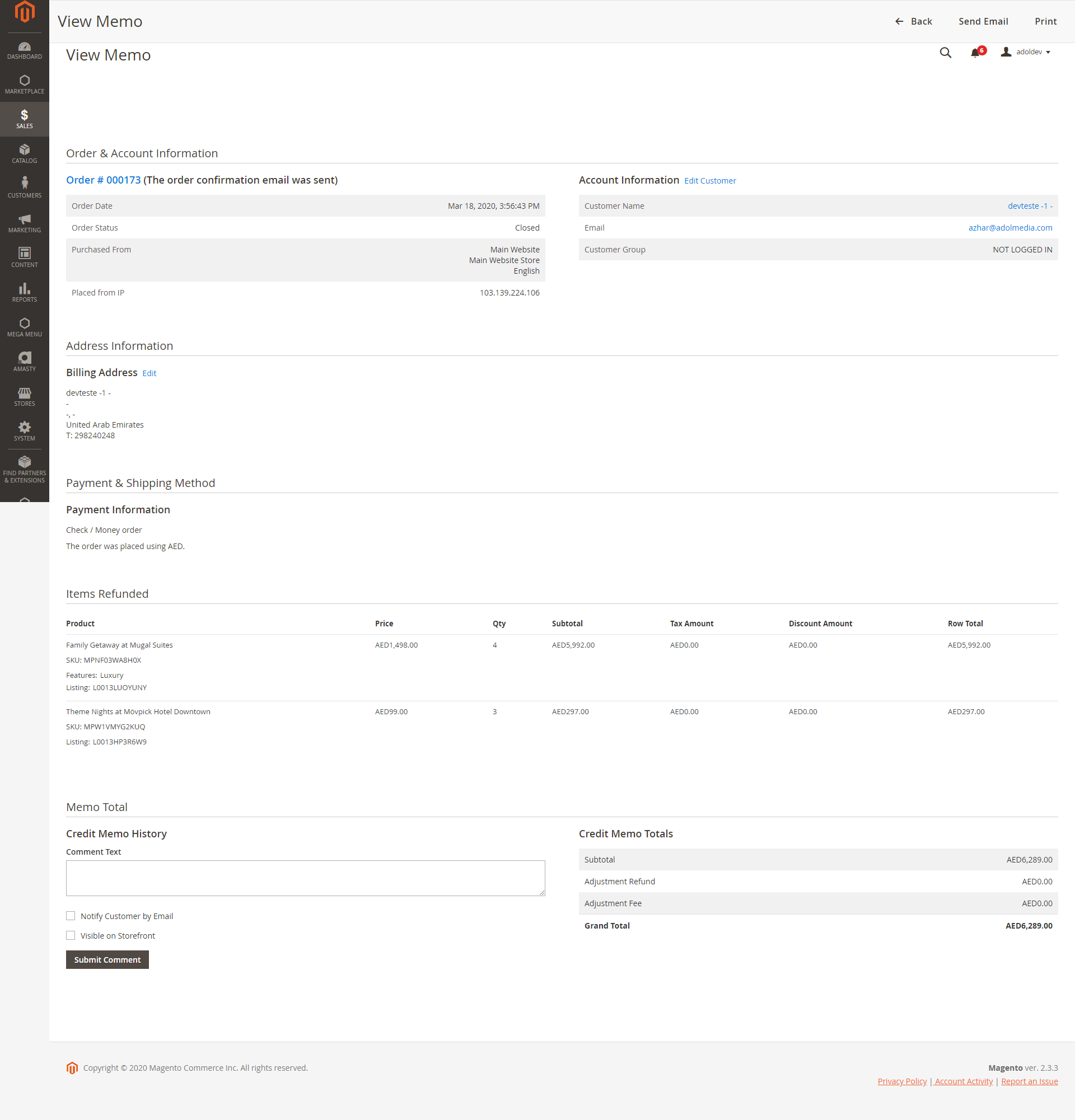Click SKU: MPNF03WA8H0X text
The width and height of the screenshot is (1075, 1120).
[x=104, y=660]
